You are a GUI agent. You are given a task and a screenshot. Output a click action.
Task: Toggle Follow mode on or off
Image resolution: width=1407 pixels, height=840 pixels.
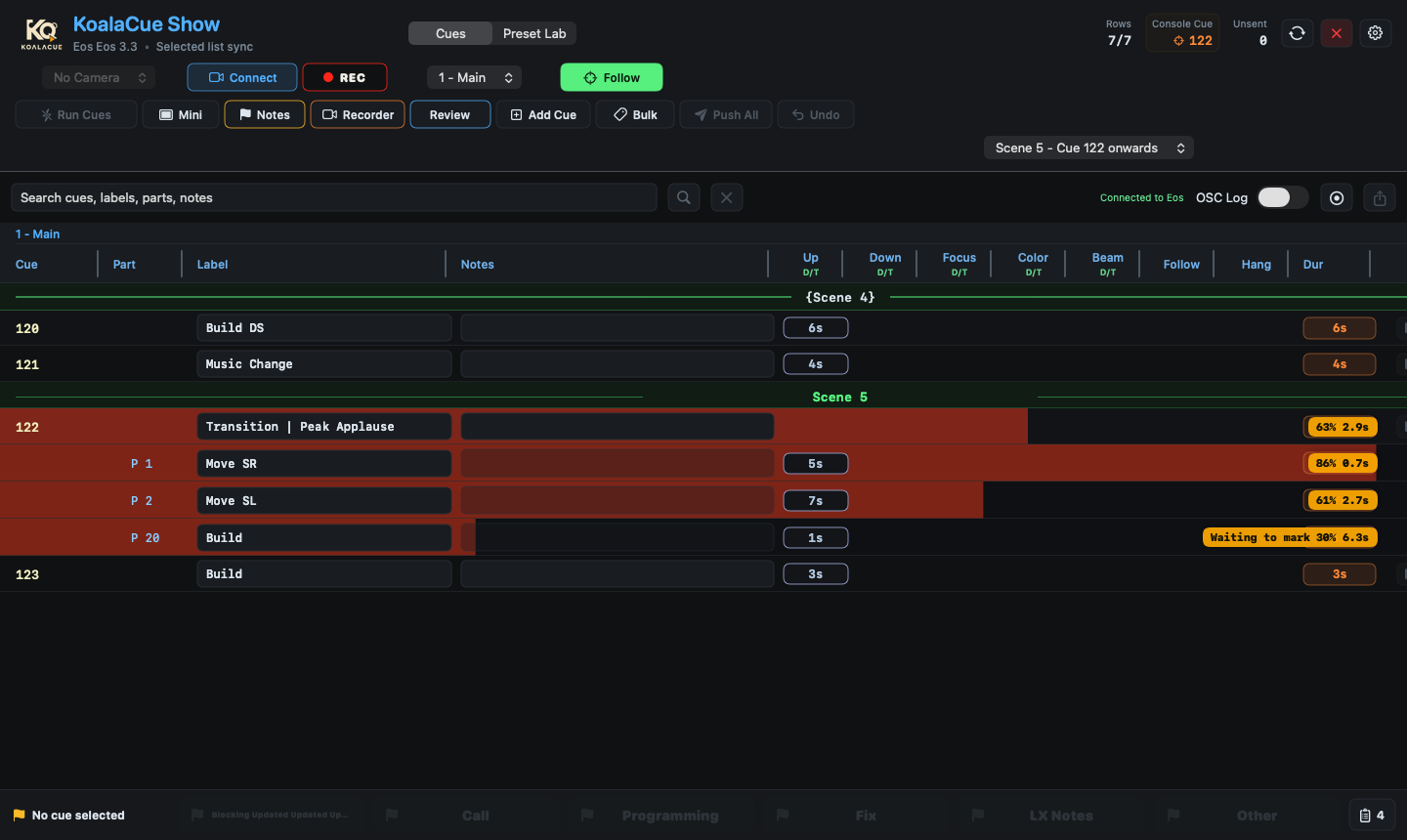[612, 77]
